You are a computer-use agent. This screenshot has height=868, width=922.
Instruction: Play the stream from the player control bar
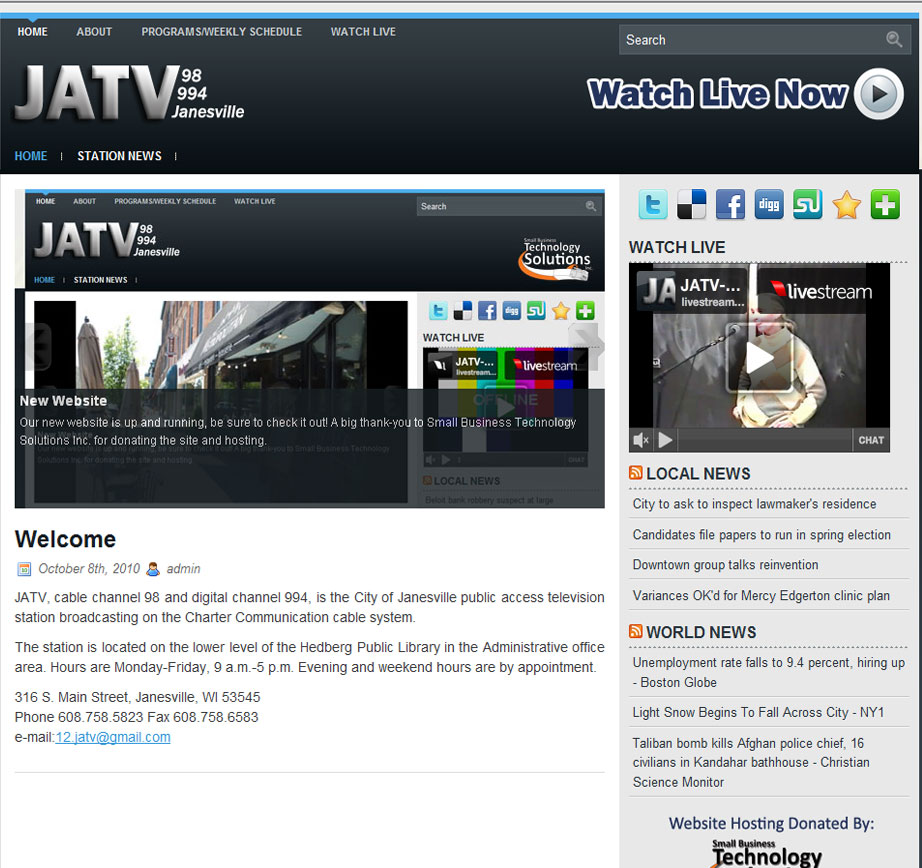(x=665, y=440)
